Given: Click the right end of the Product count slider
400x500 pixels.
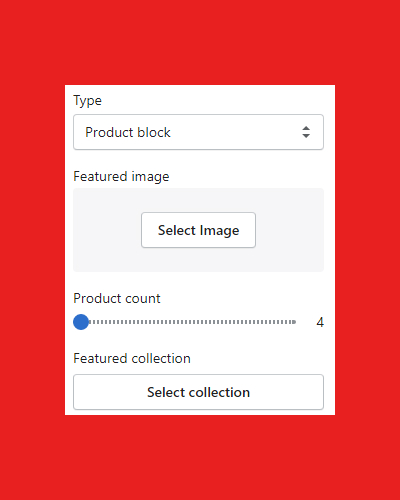Looking at the screenshot, I should click(x=294, y=322).
